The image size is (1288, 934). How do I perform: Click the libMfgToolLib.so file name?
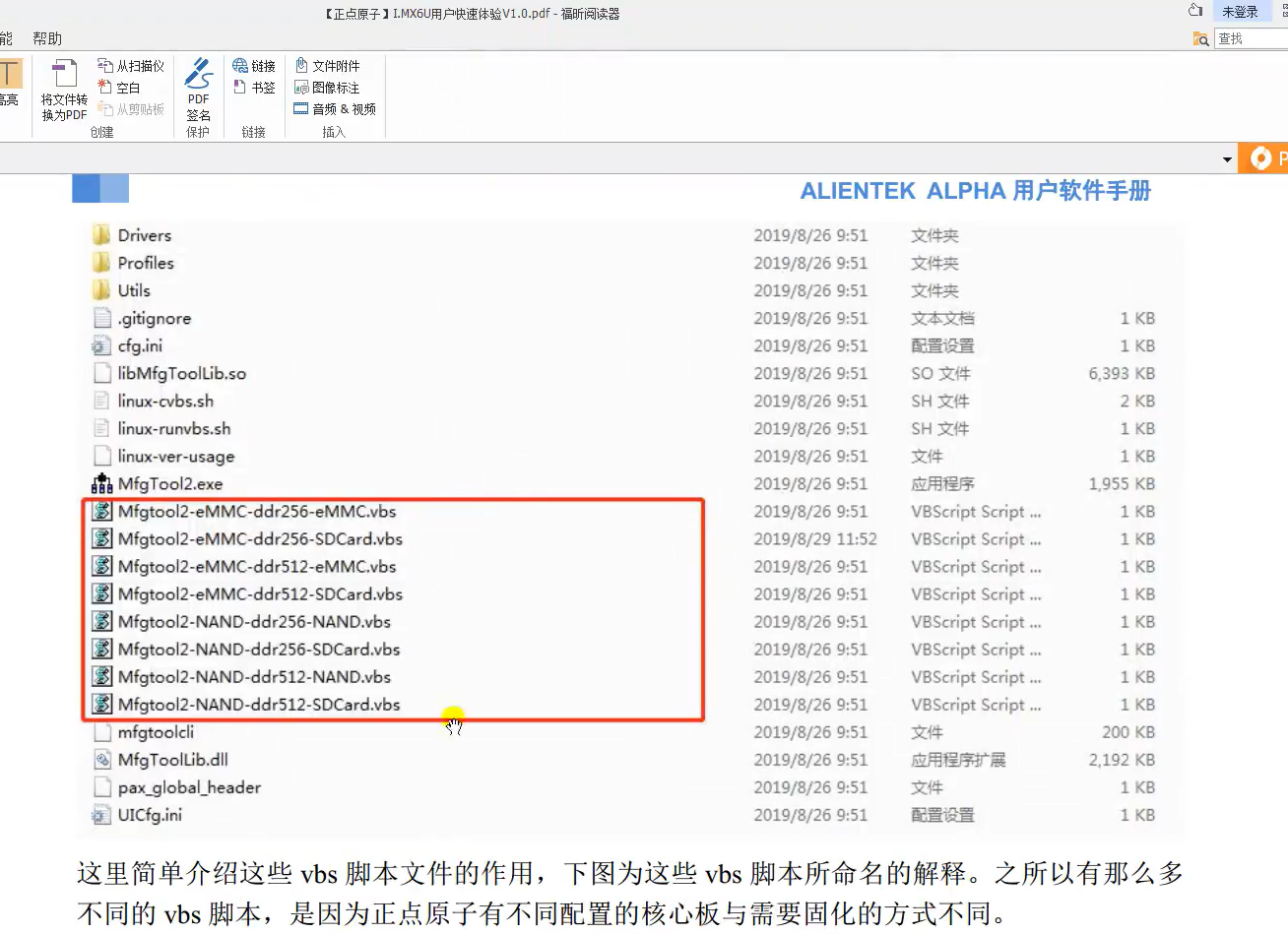(x=182, y=373)
